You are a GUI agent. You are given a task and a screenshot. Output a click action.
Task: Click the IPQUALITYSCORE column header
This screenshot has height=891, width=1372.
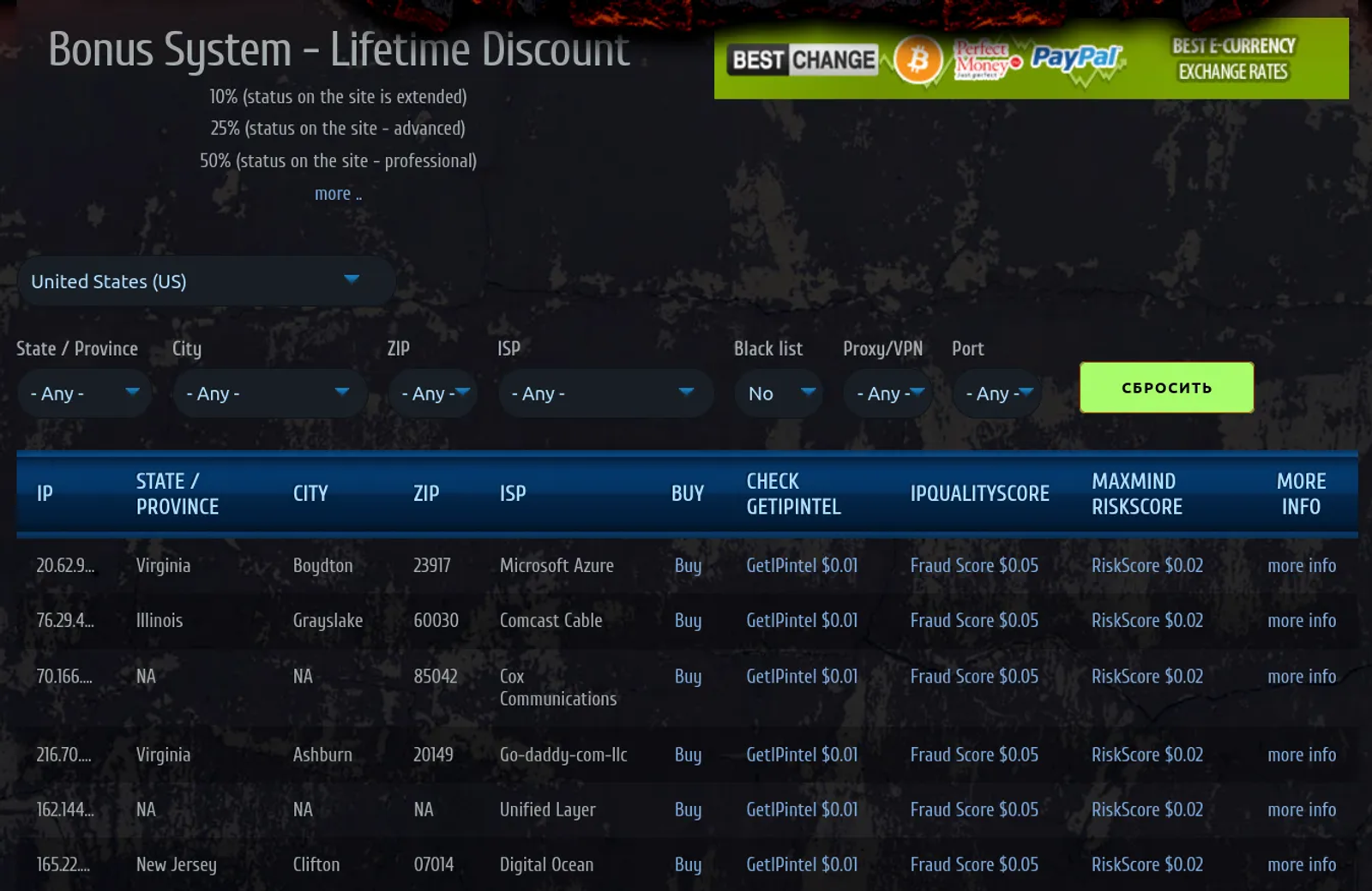979,494
